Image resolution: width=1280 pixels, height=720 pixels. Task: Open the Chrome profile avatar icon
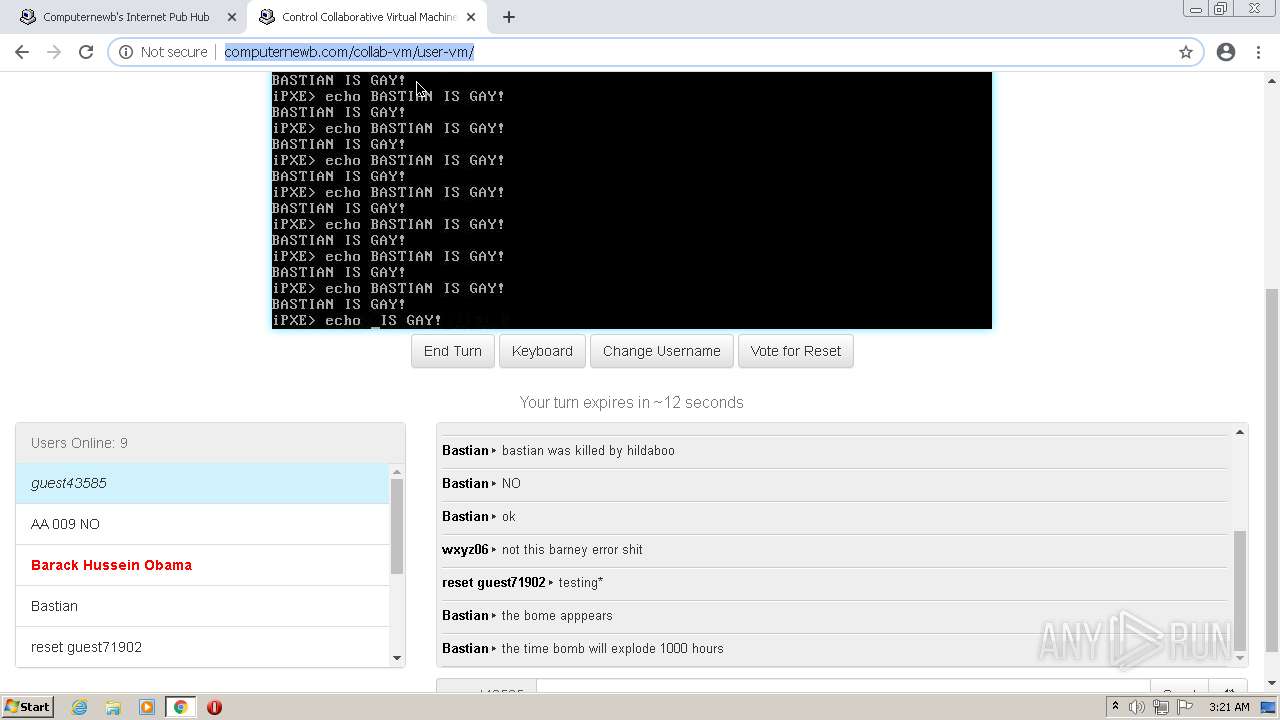1226,52
